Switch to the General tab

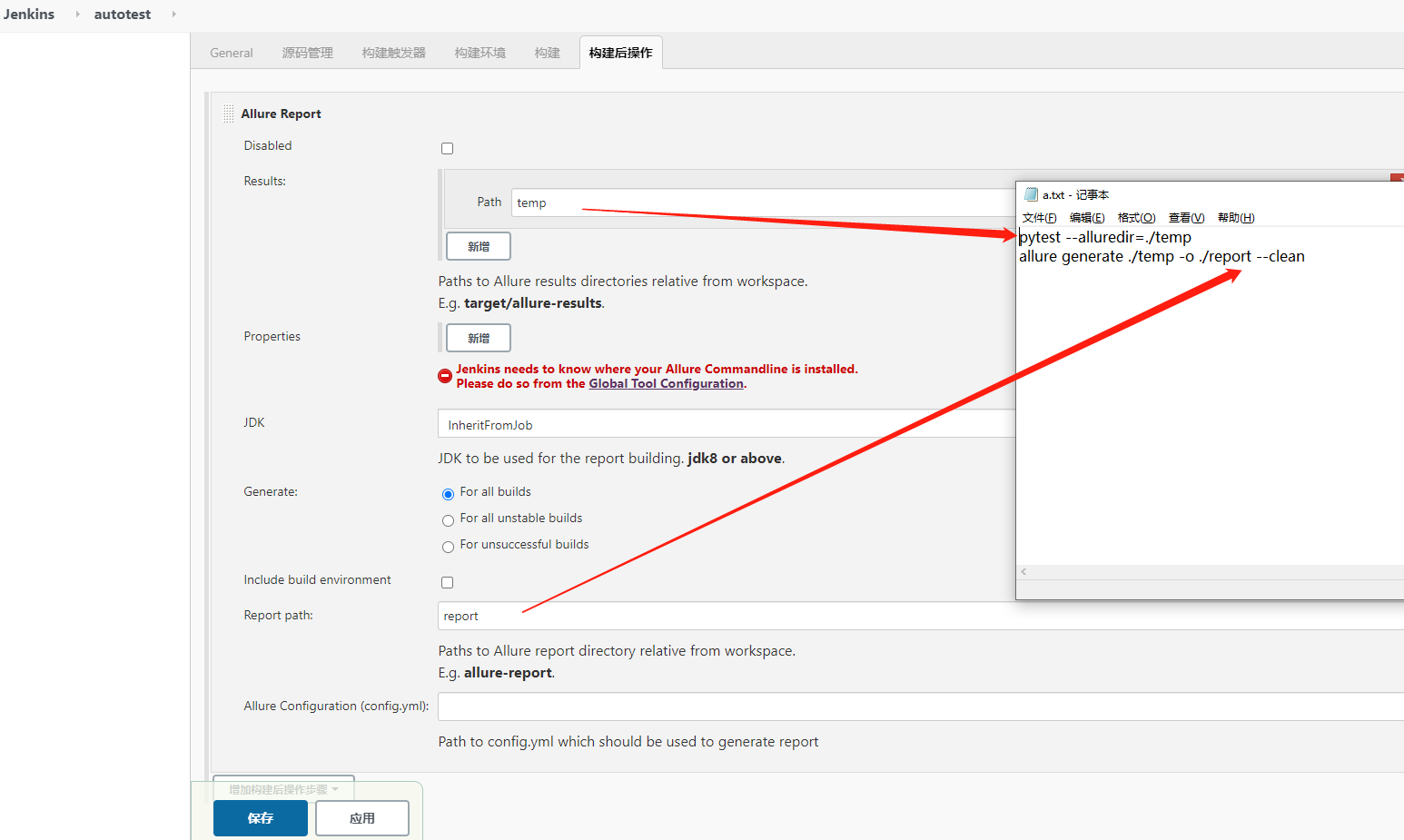[232, 53]
